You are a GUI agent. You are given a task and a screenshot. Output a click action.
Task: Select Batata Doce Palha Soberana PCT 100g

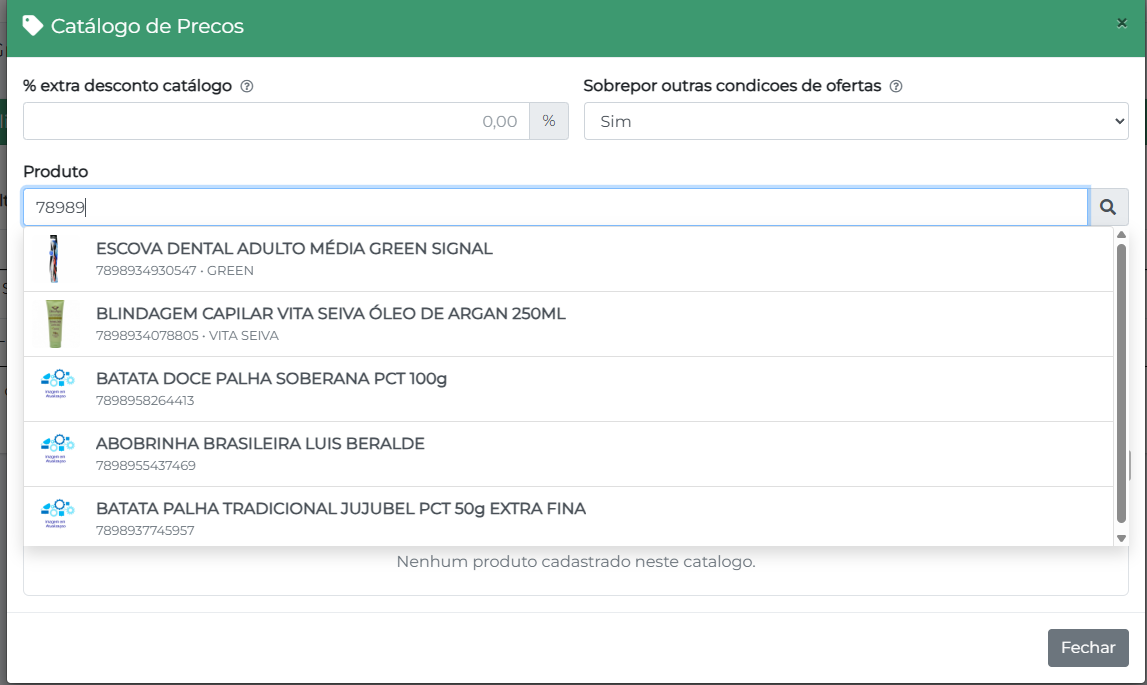pos(568,389)
